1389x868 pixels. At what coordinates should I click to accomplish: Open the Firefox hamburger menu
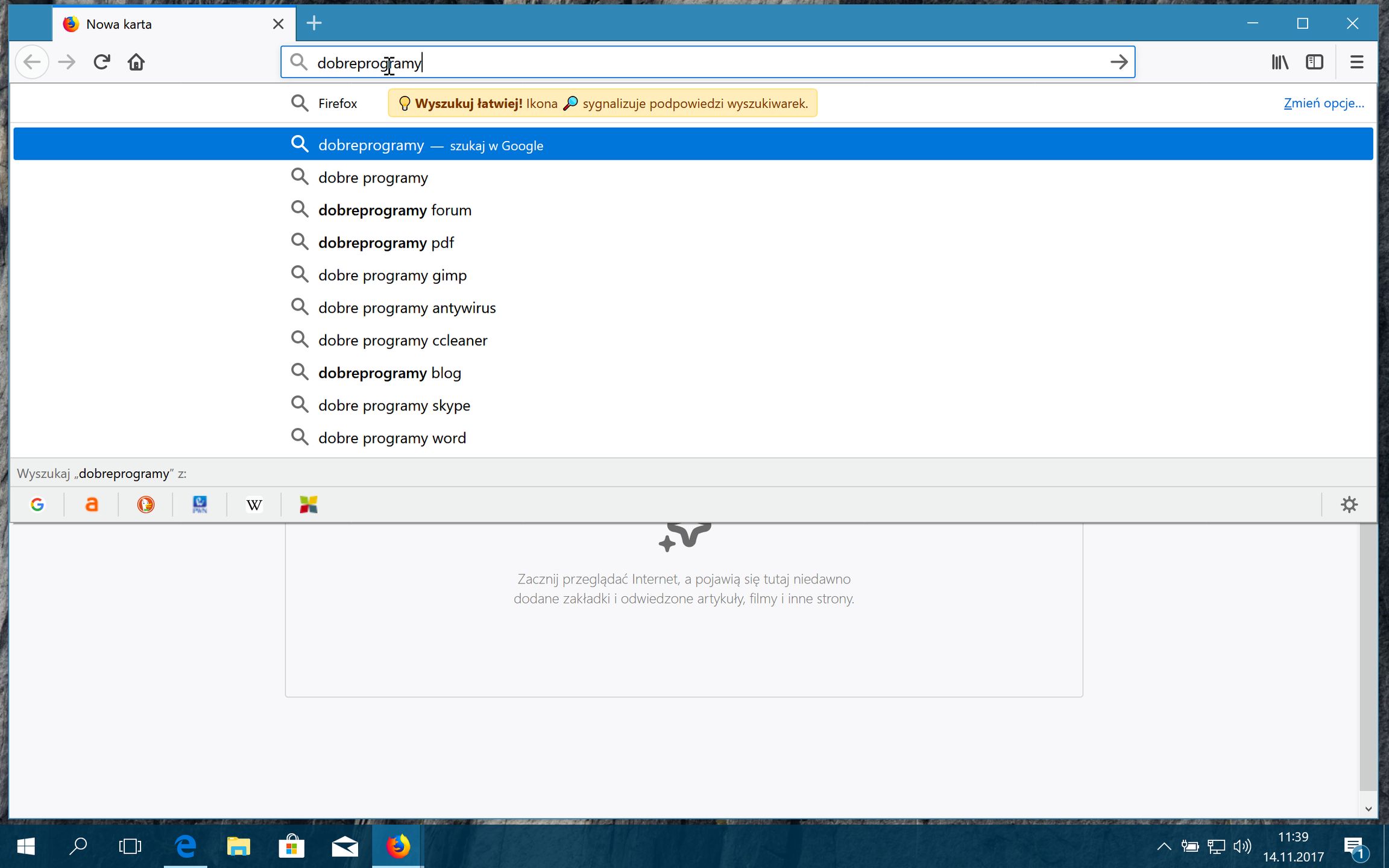1357,61
